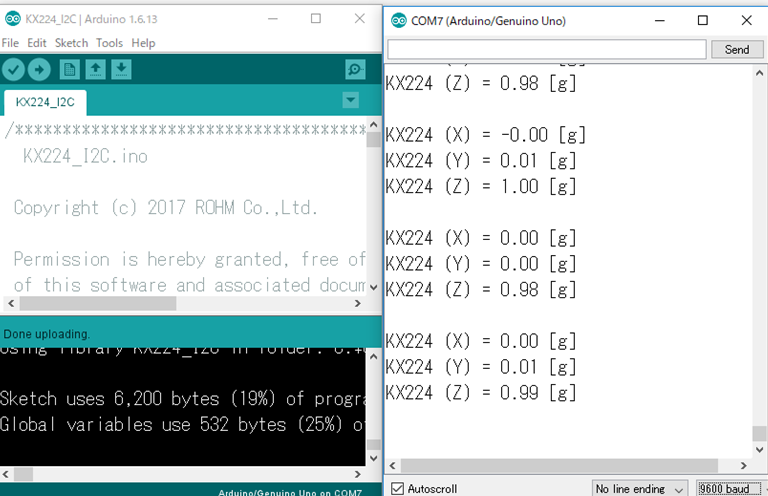Save the sketch with the Save icon
The height and width of the screenshot is (496, 768).
(121, 69)
